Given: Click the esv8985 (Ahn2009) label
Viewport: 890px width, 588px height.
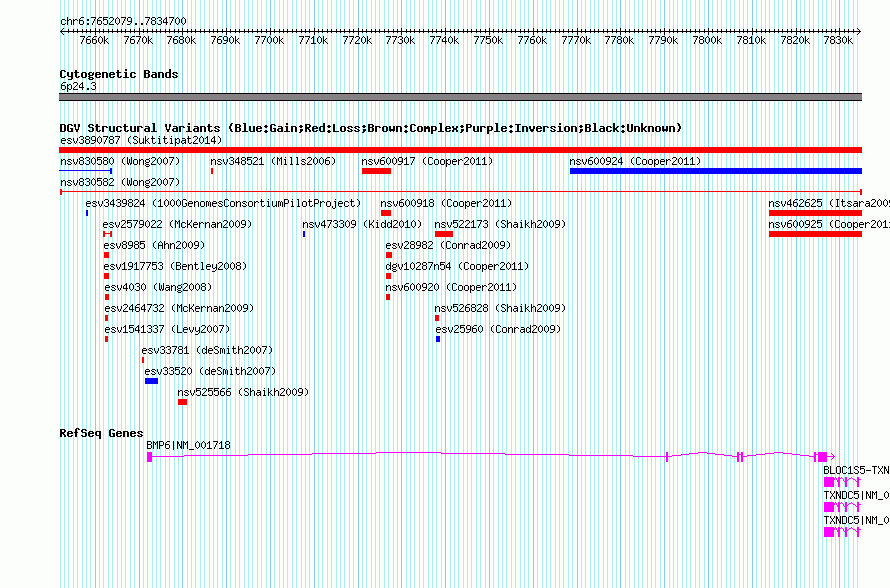Looking at the screenshot, I should click(154, 245).
